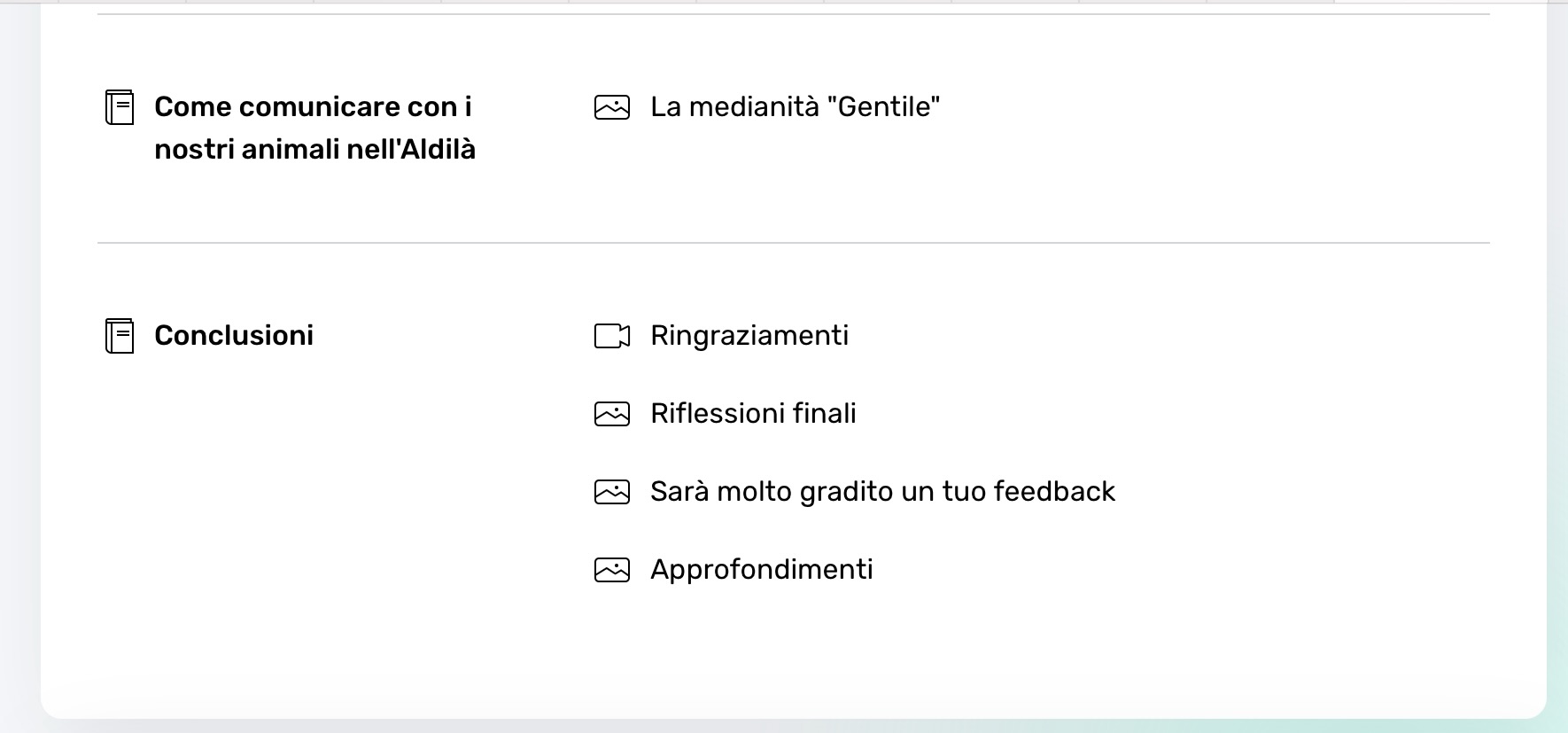
Task: Open Sarà molto gradito un tuo feedback
Action: coord(882,492)
